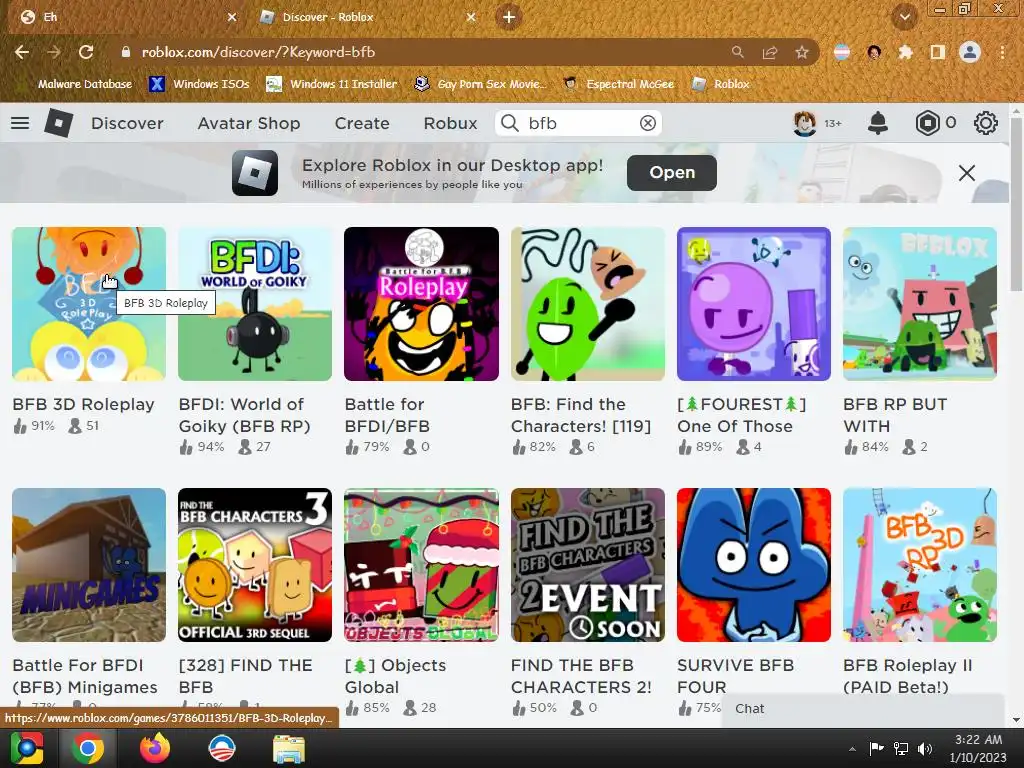Open the Avatar Shop nav item

249,123
